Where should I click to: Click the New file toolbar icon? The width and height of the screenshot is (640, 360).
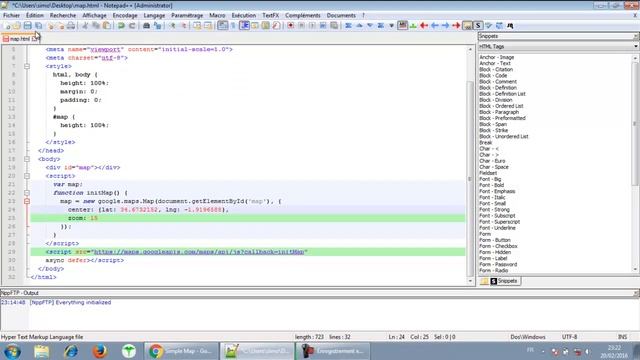(7, 26)
